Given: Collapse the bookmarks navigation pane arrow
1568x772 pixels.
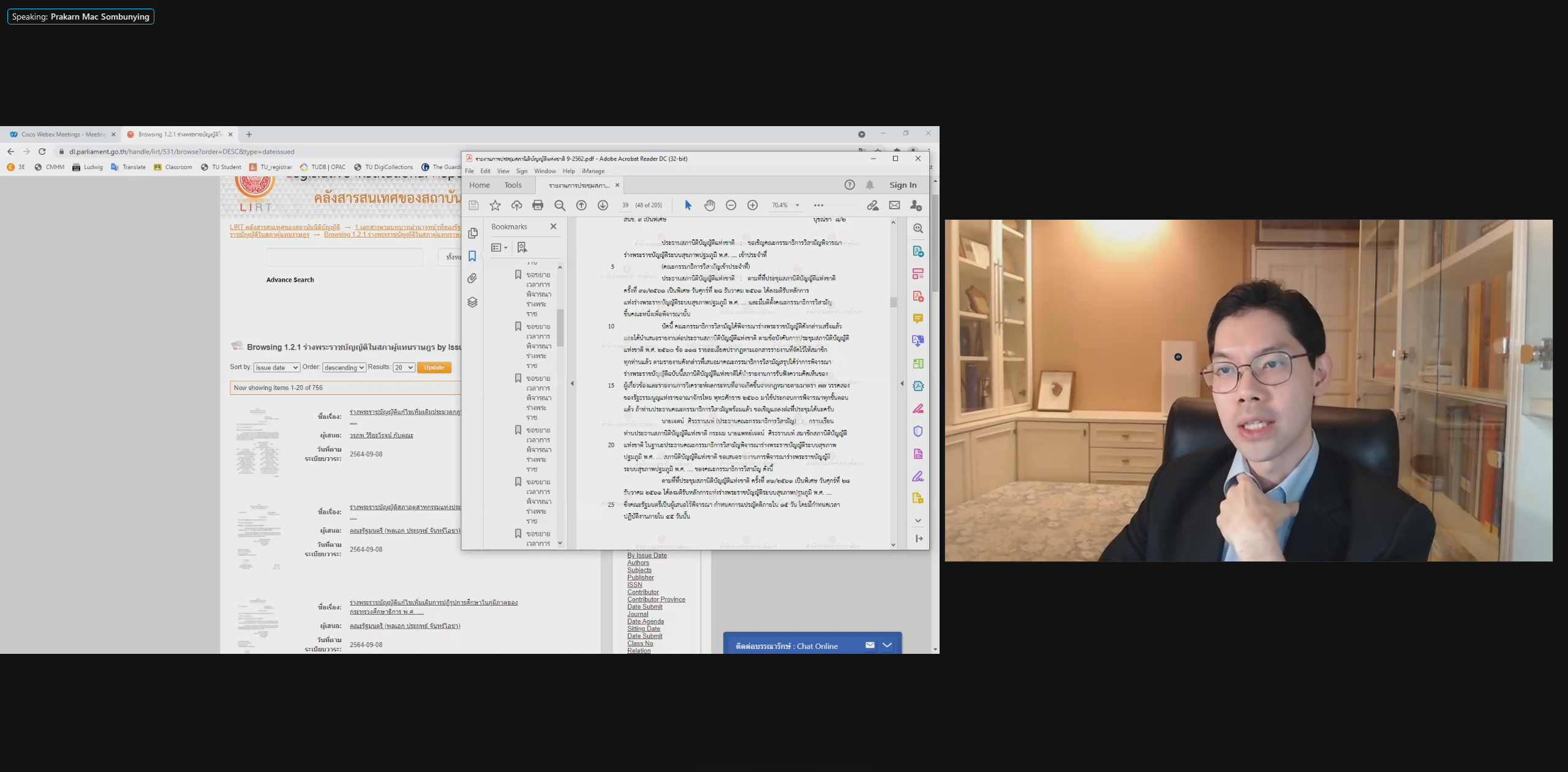Looking at the screenshot, I should click(x=572, y=383).
